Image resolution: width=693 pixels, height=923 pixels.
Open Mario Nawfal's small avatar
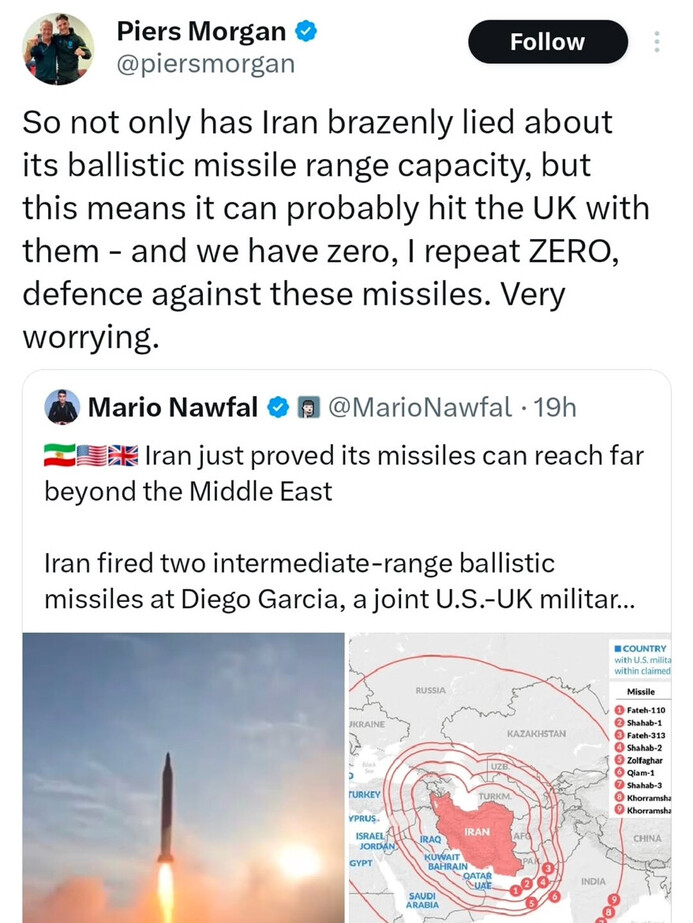[62, 407]
